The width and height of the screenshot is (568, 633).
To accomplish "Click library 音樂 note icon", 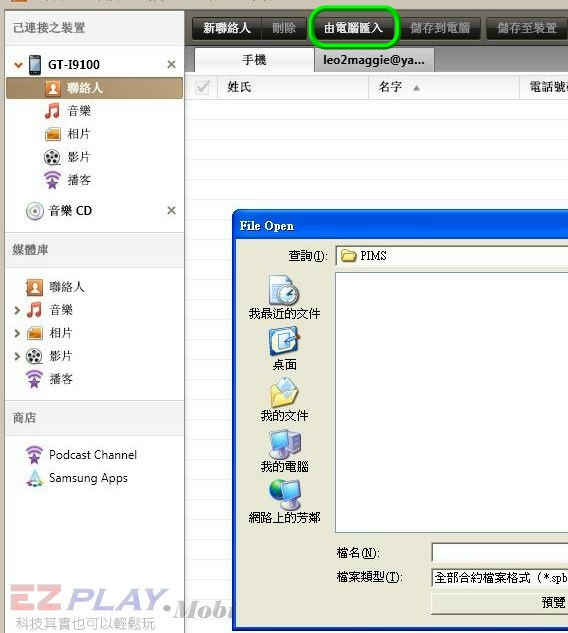I will coord(34,310).
